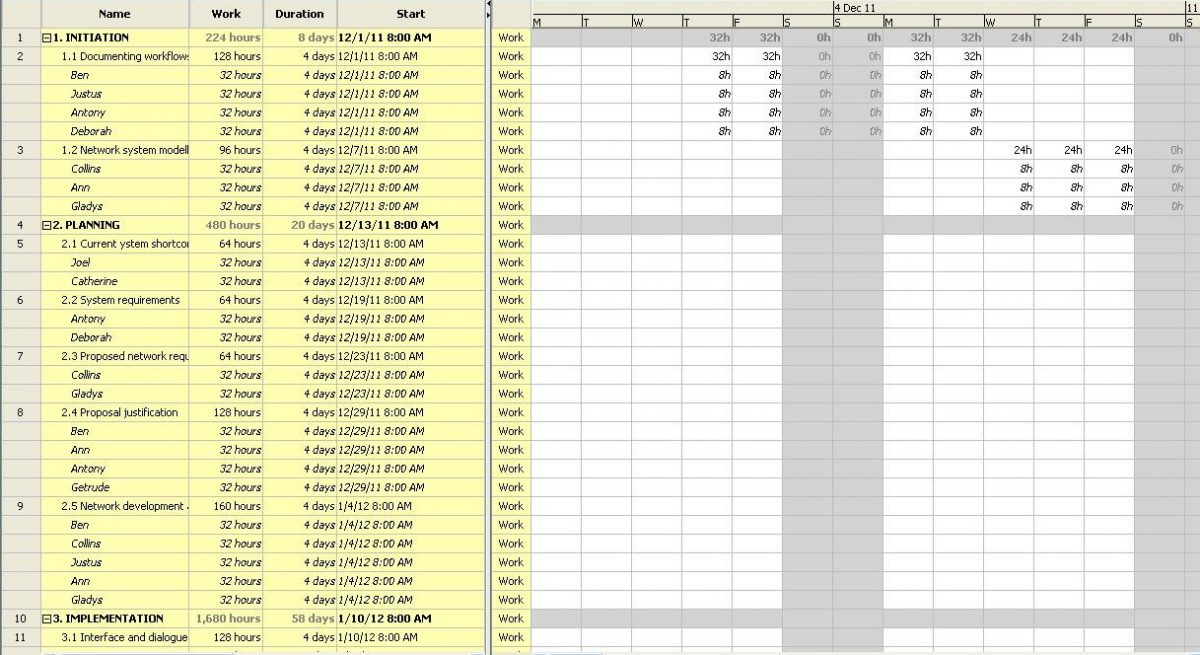Image resolution: width=1200 pixels, height=655 pixels.
Task: Select row 9 by its ID number
Action: [x=20, y=507]
